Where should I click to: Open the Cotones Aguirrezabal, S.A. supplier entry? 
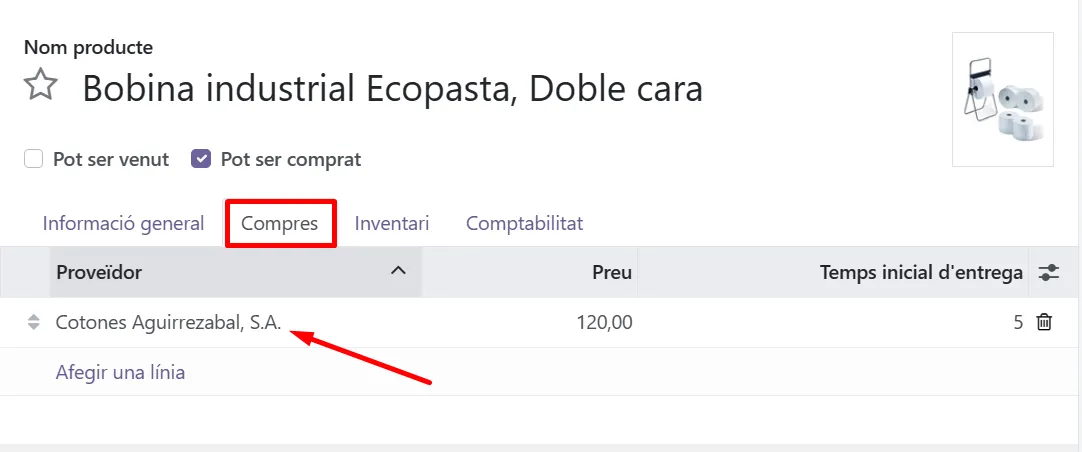pyautogui.click(x=168, y=322)
